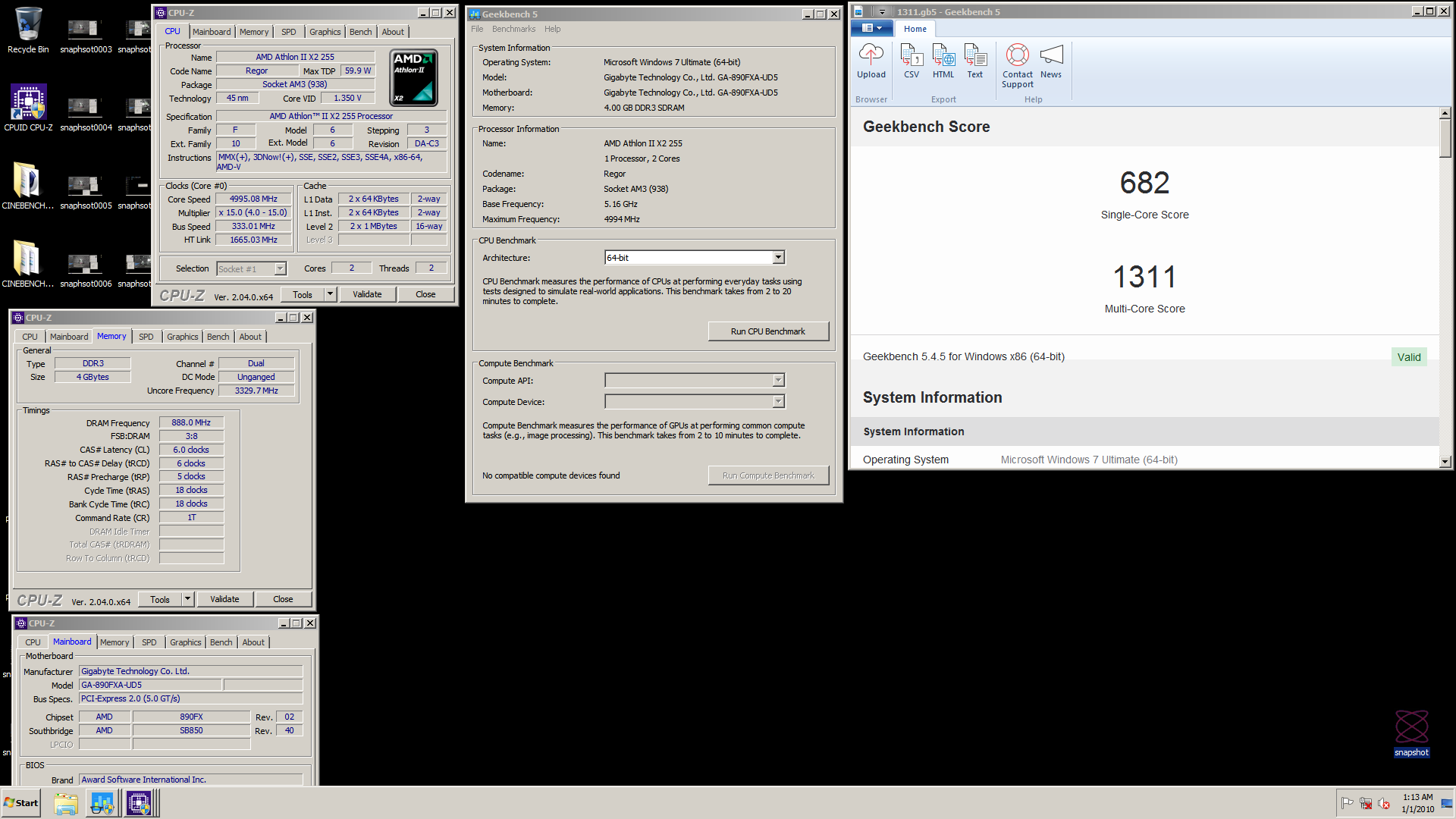The image size is (1456, 819).
Task: Click Tools button in top CPU-Z window
Action: tap(303, 294)
